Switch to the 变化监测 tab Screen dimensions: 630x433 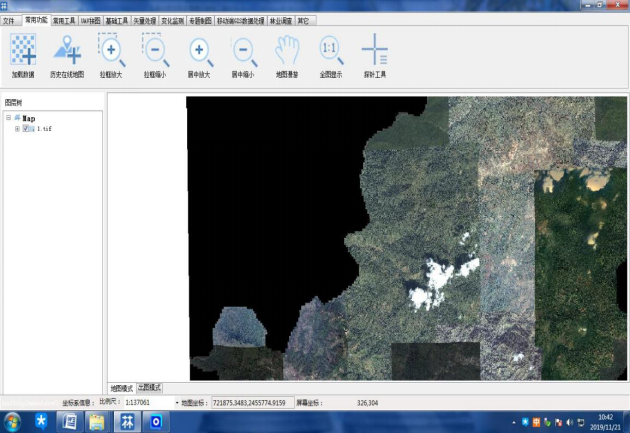(172, 19)
